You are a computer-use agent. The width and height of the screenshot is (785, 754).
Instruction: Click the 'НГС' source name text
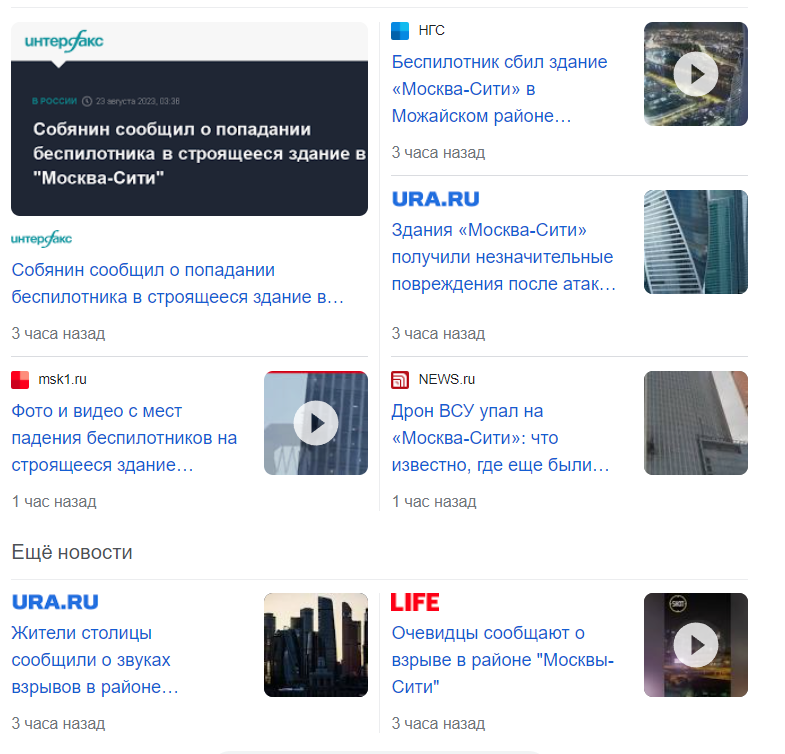(432, 31)
